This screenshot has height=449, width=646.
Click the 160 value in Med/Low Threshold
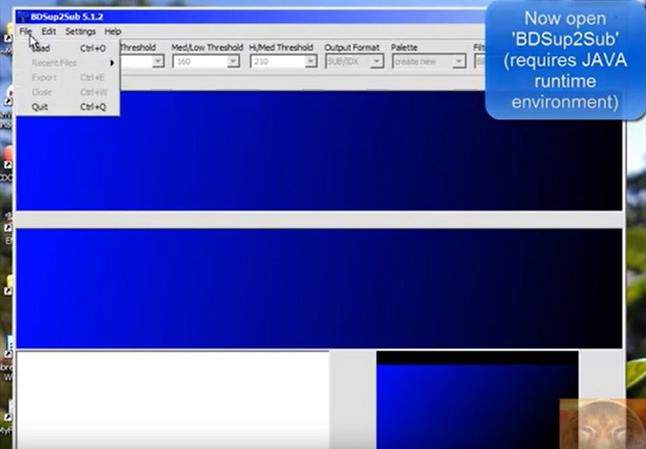184,61
